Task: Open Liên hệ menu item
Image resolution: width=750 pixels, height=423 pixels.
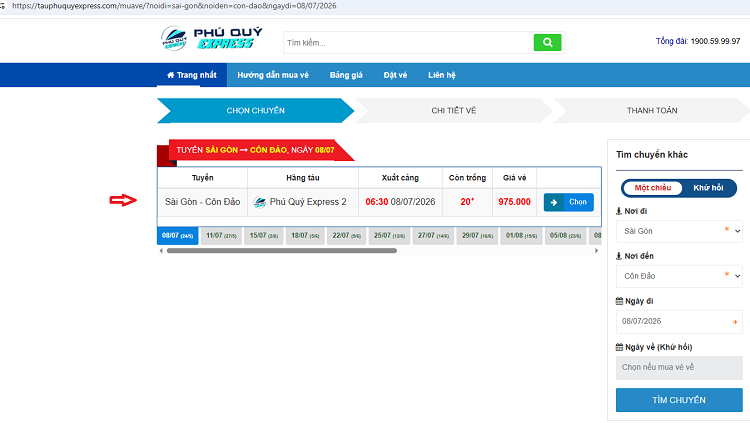Action: pos(441,75)
